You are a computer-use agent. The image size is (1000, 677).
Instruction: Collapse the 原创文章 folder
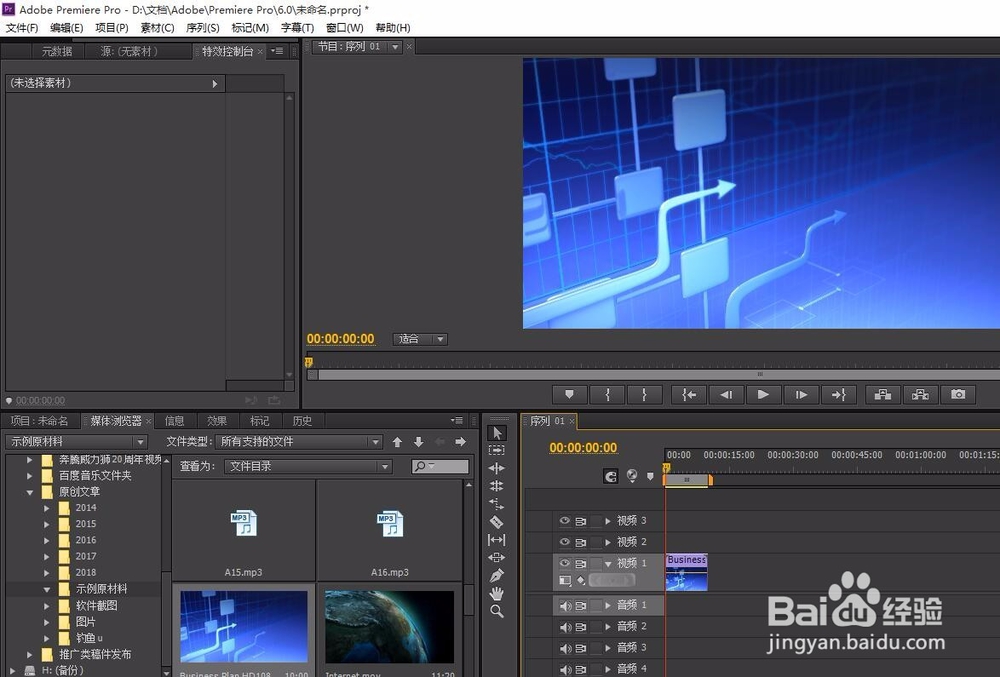(30, 492)
